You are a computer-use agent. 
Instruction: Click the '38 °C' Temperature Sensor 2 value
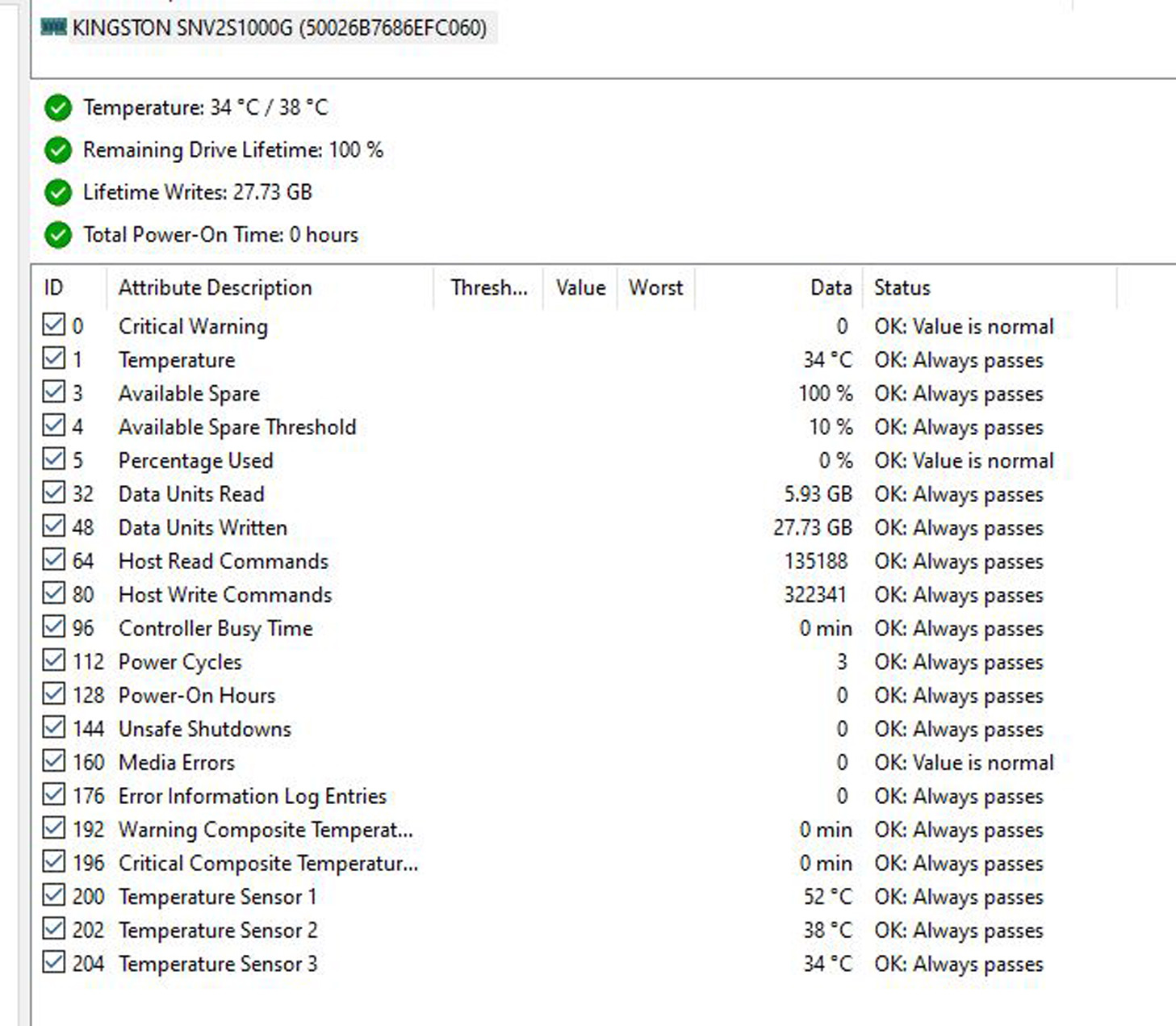click(827, 930)
